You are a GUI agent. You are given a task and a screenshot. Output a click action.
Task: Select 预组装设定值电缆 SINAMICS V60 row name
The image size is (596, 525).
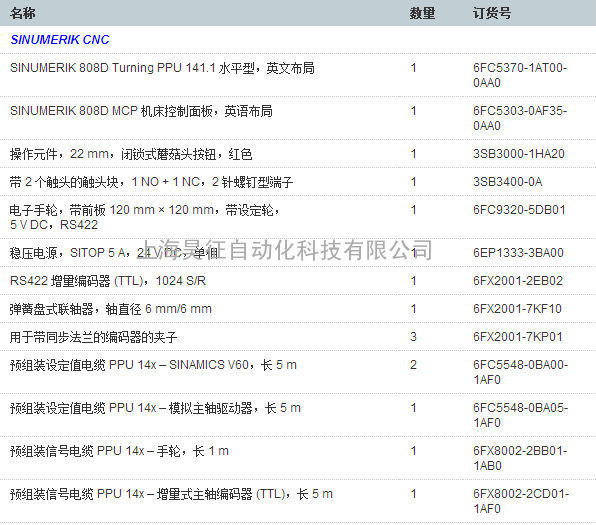pyautogui.click(x=153, y=365)
